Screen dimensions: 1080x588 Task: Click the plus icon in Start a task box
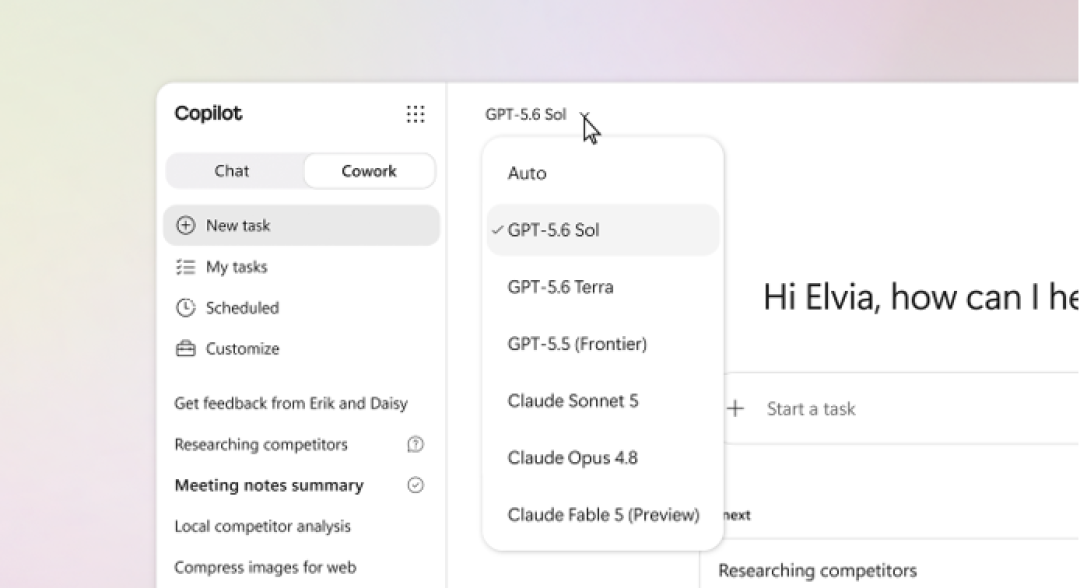coord(736,408)
